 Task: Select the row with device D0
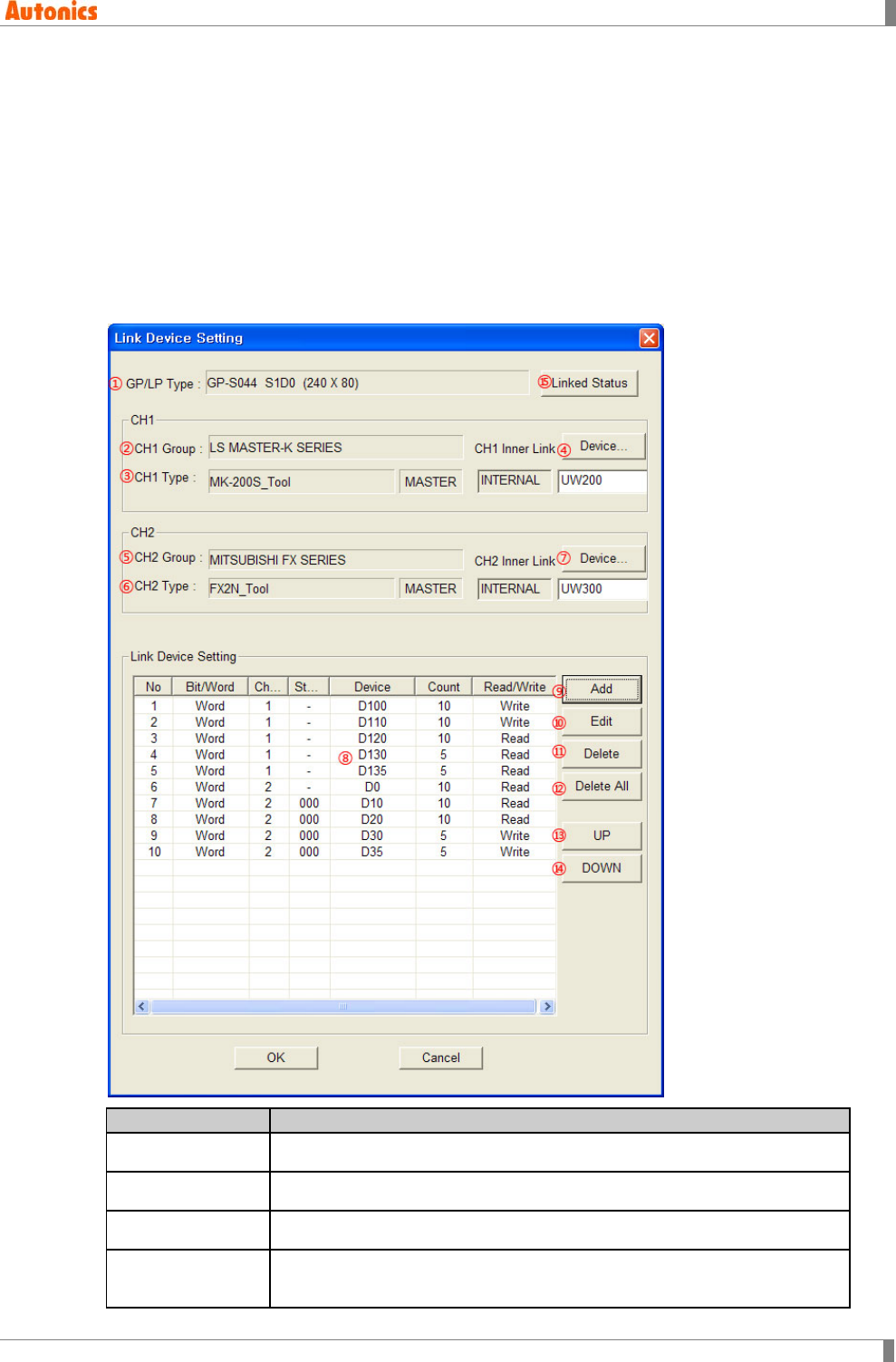tap(344, 787)
